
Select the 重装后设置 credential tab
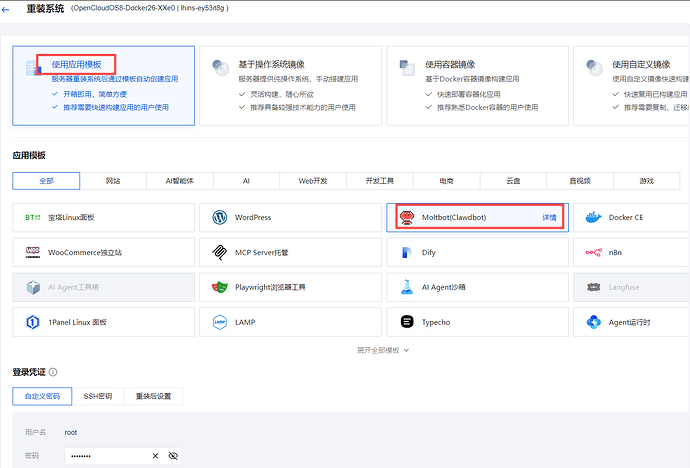(x=153, y=396)
